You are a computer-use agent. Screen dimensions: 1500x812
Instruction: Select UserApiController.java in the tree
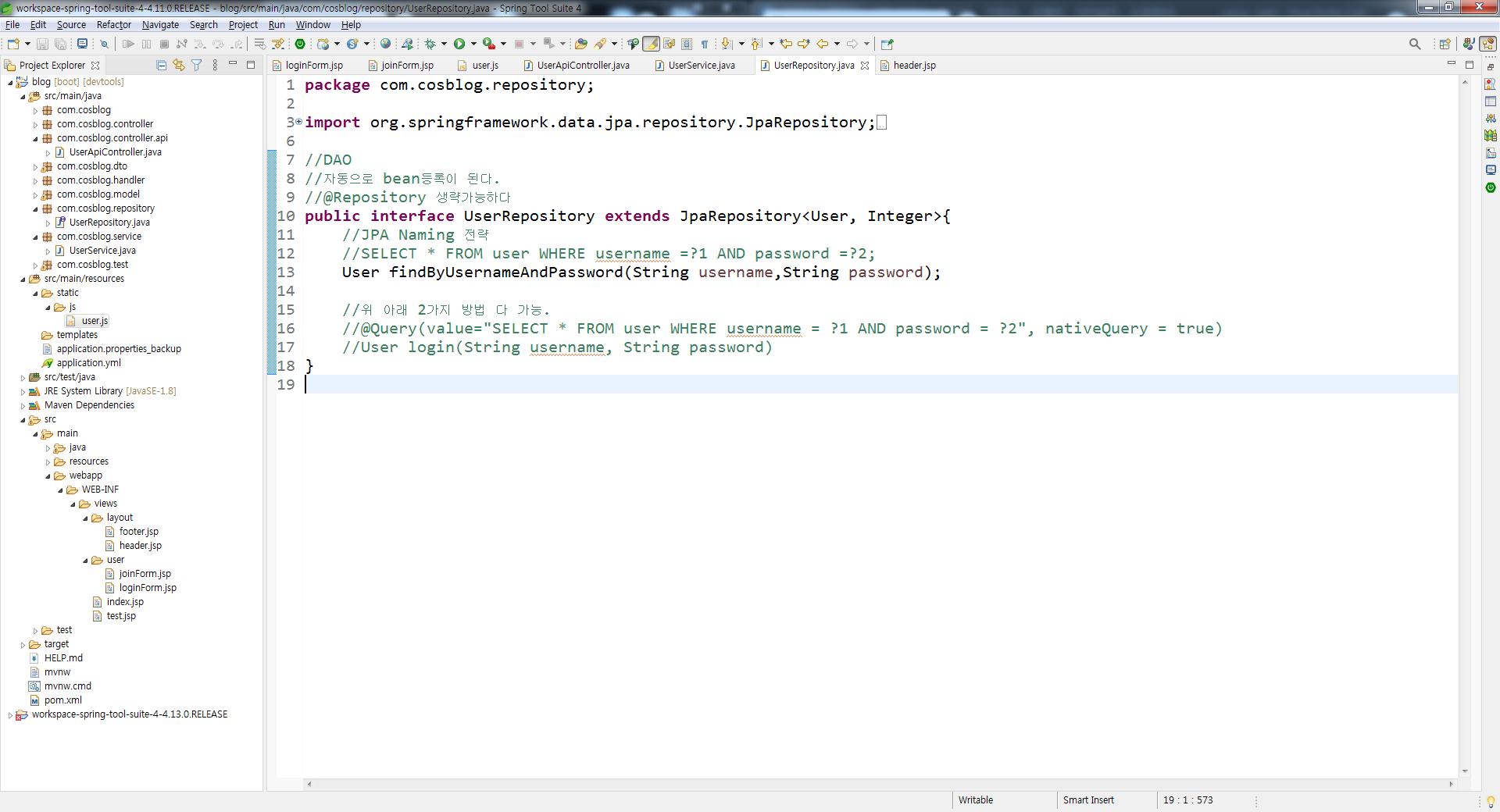click(x=115, y=152)
